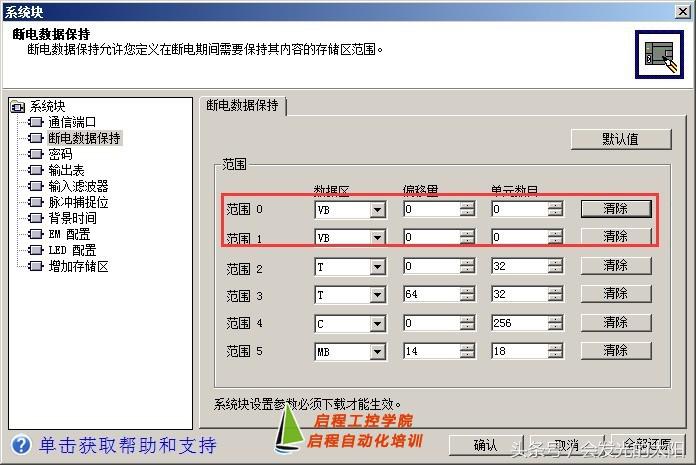Select 输入滤波器 in the tree
Image resolution: width=696 pixels, height=465 pixels.
78,186
